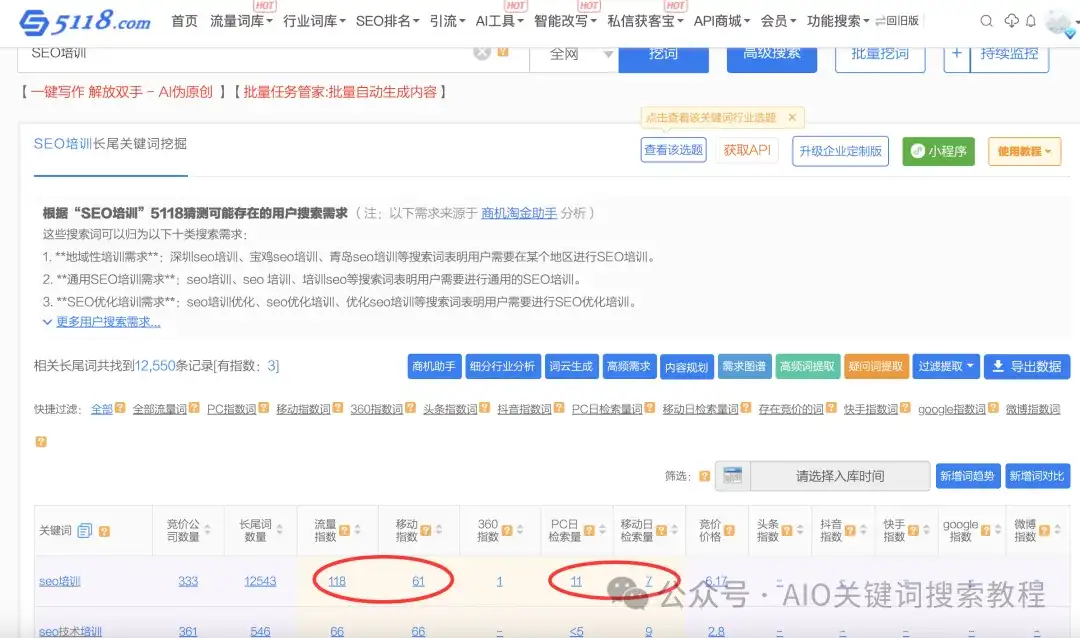
Task: Click the help icon in google指数 header
Action: [986, 531]
